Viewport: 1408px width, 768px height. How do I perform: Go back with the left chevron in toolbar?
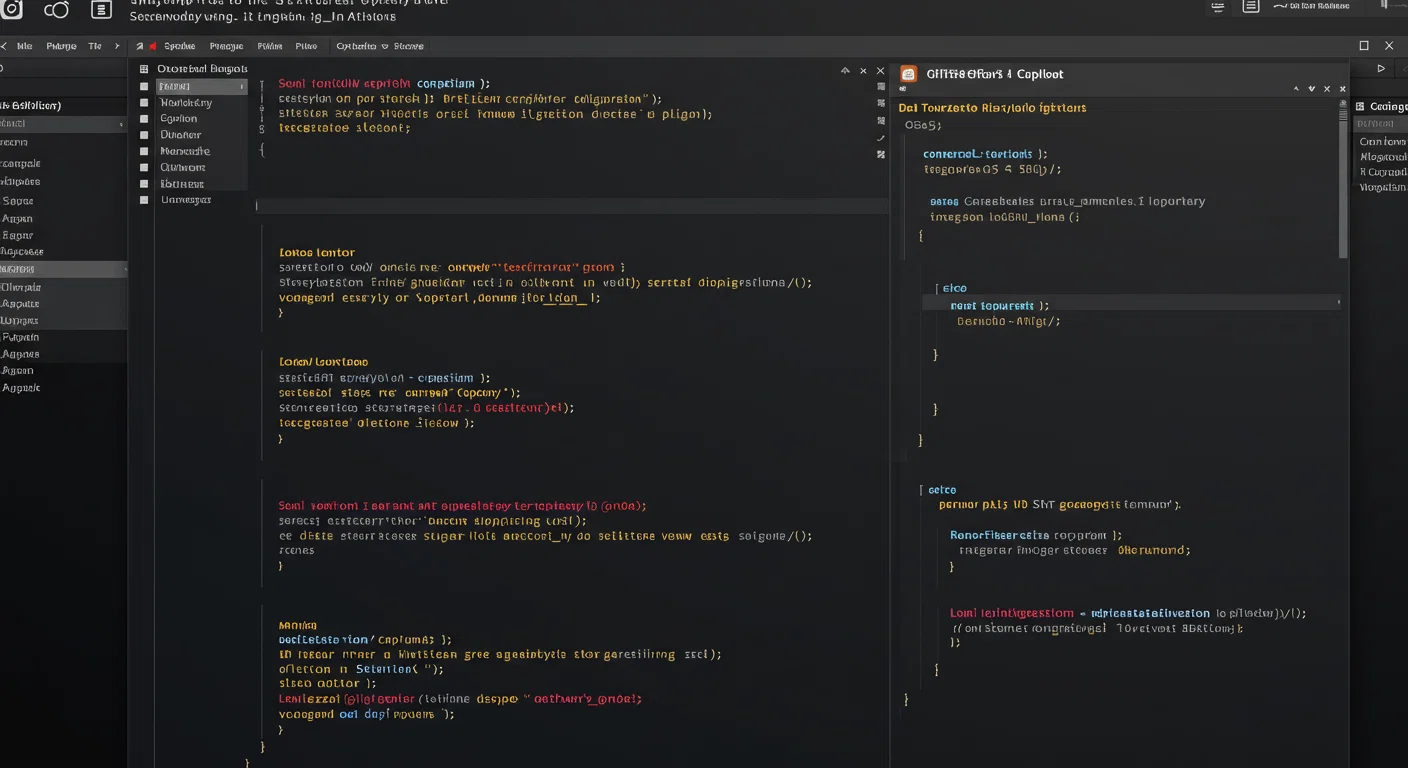pos(4,46)
